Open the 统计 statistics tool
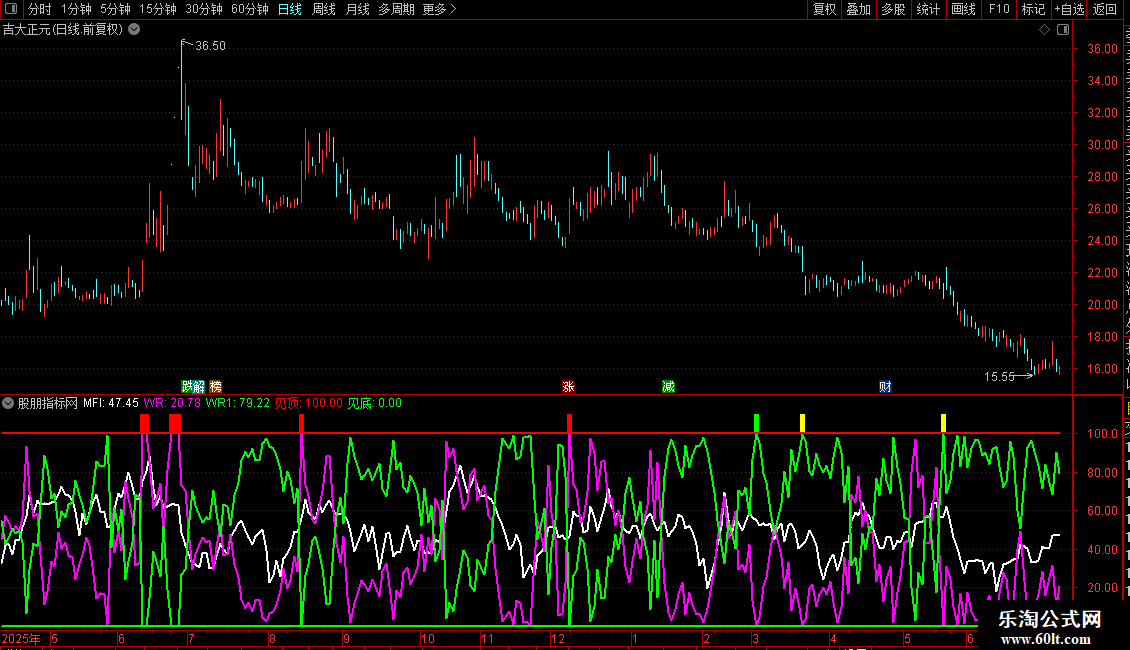Image resolution: width=1130 pixels, height=650 pixels. pyautogui.click(x=927, y=9)
